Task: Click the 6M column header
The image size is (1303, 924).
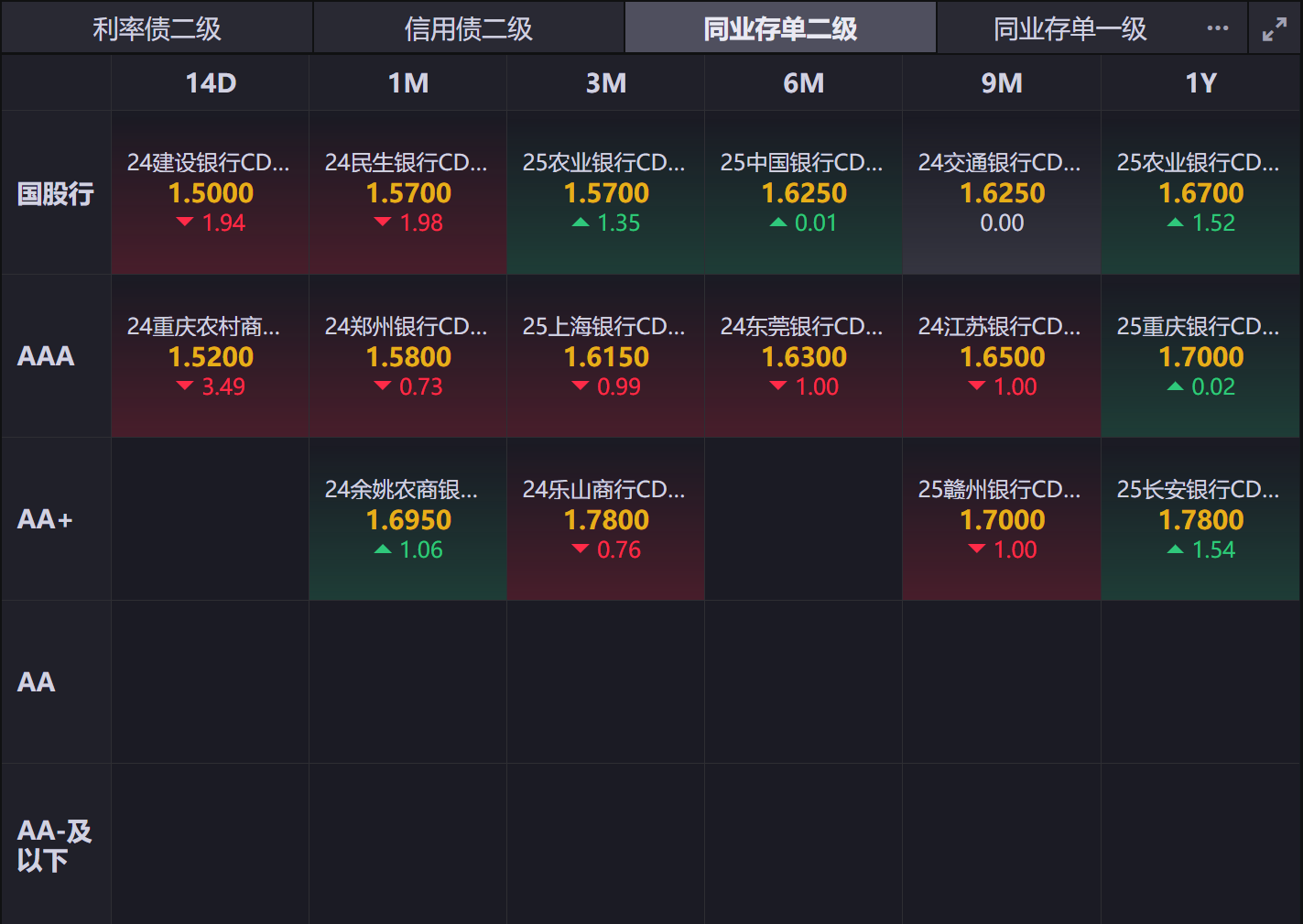Action: point(804,83)
